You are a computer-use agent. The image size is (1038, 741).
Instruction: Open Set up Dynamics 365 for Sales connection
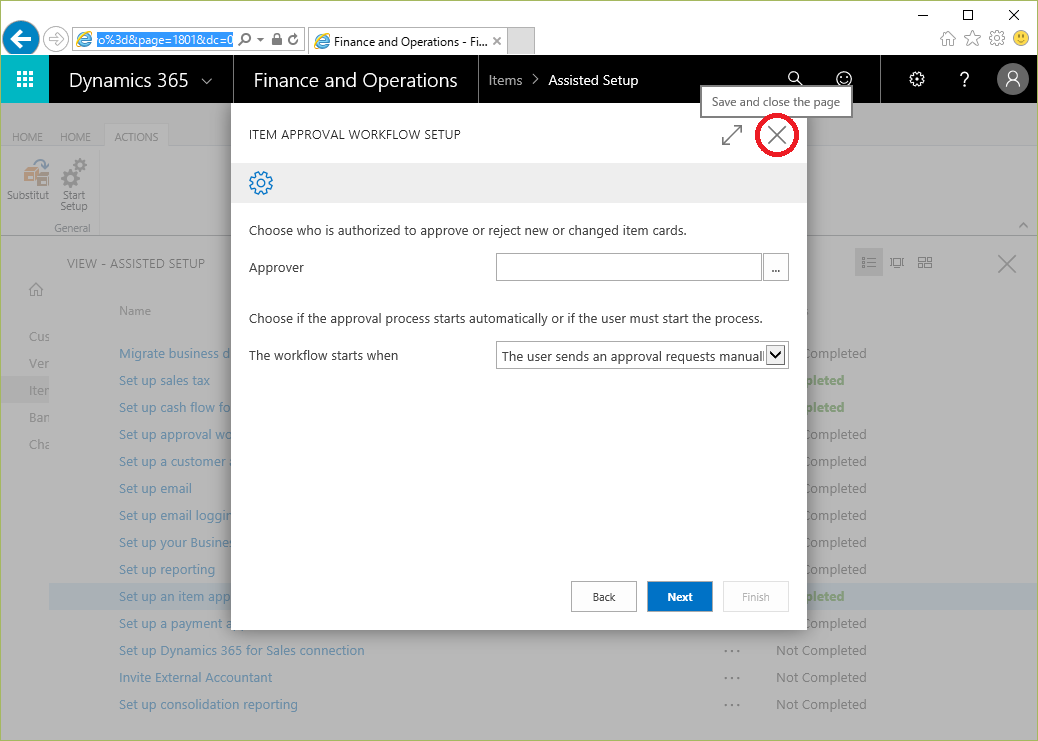click(242, 650)
